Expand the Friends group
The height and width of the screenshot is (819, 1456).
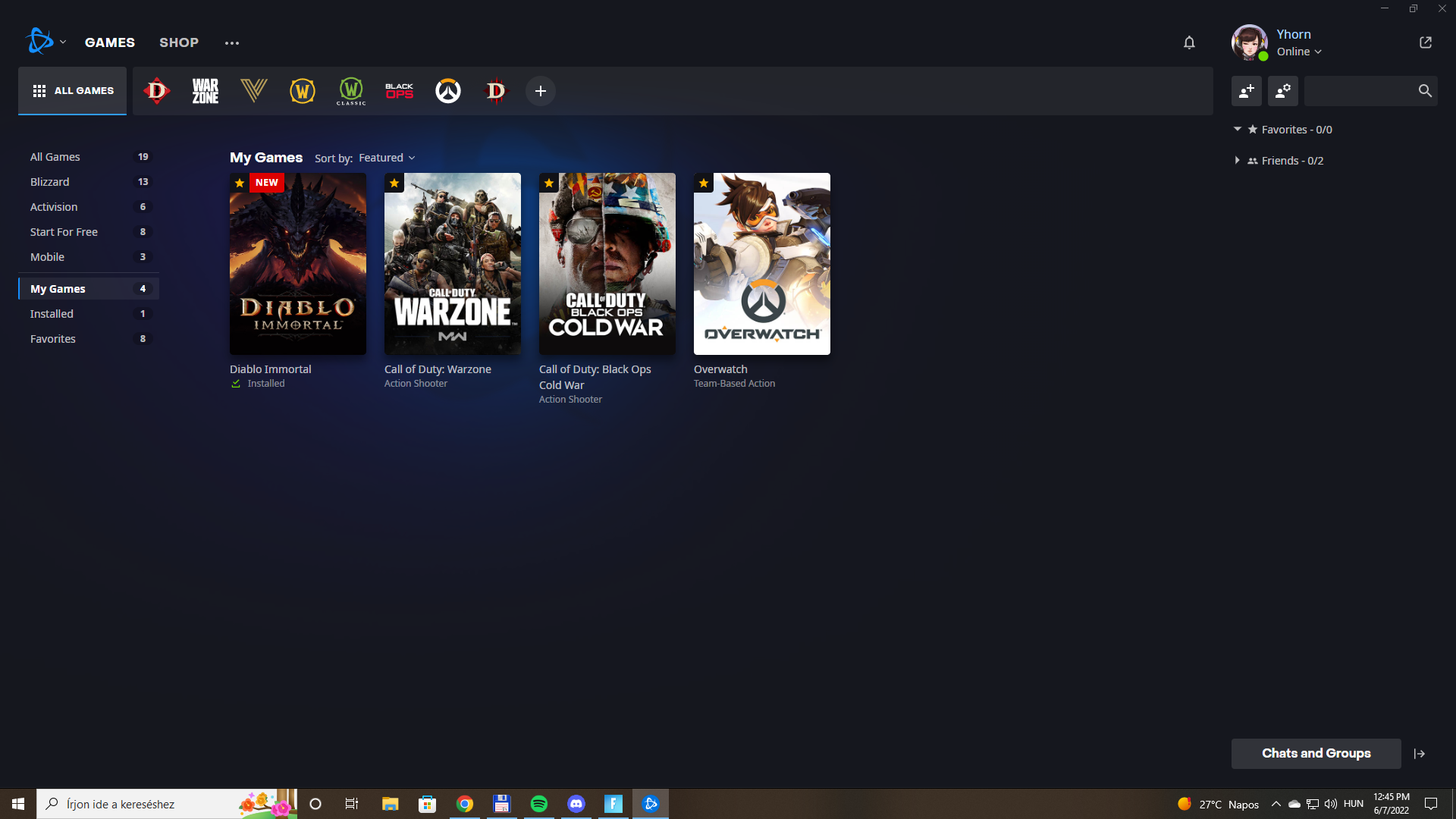coord(1238,161)
